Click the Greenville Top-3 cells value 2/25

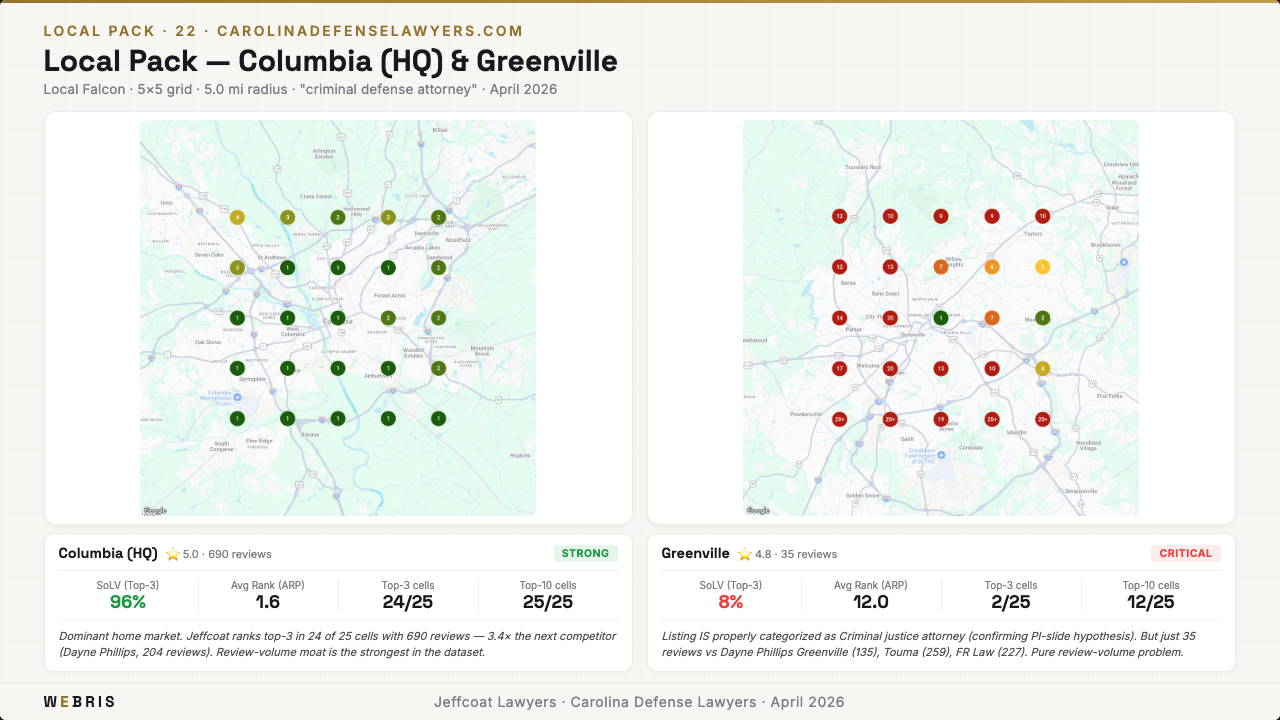(1011, 602)
